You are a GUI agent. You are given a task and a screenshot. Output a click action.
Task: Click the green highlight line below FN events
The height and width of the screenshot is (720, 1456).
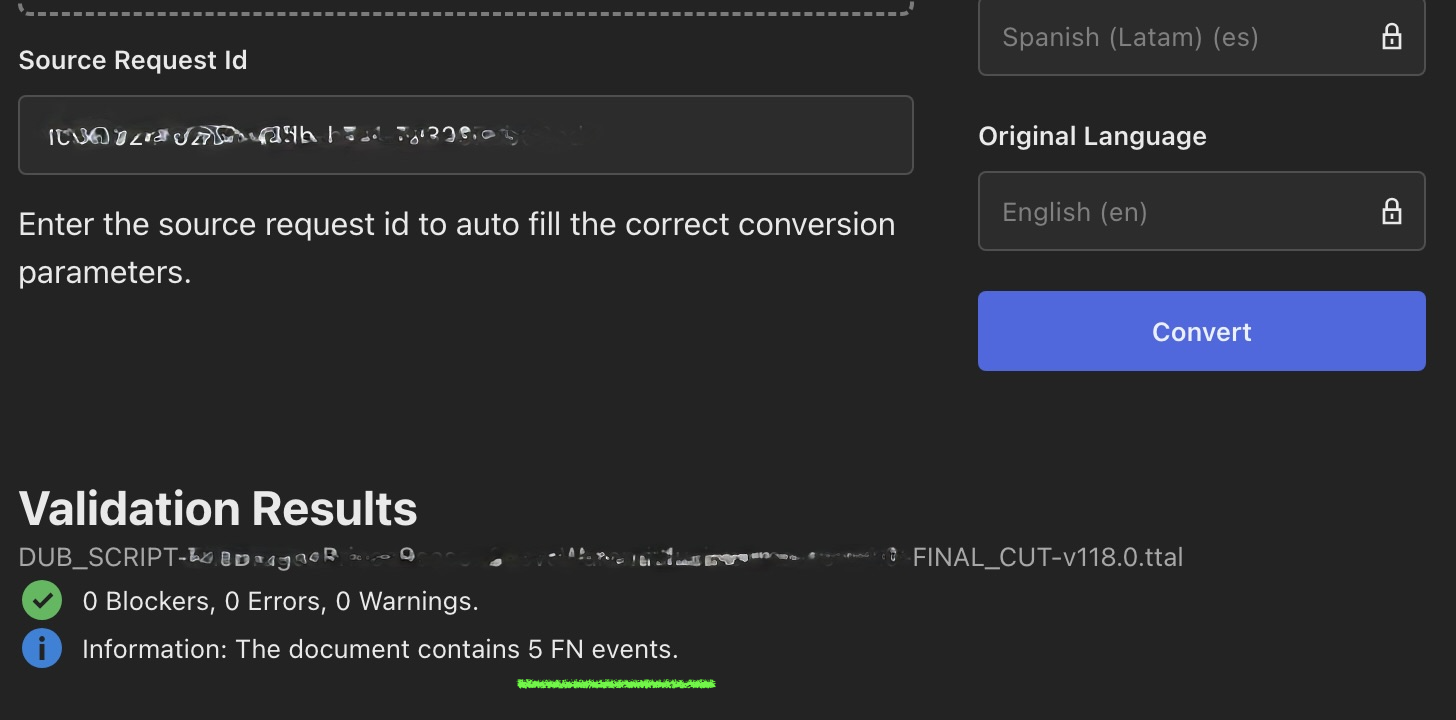tap(616, 684)
